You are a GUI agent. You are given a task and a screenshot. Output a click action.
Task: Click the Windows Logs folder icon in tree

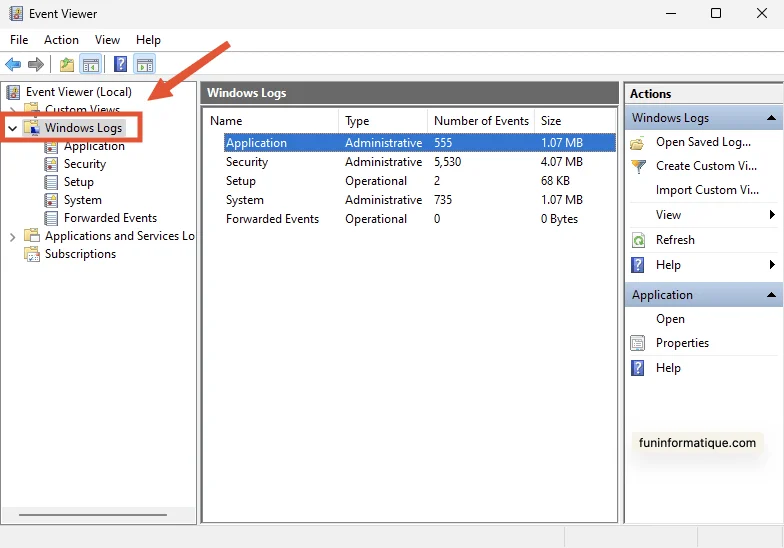tap(32, 128)
